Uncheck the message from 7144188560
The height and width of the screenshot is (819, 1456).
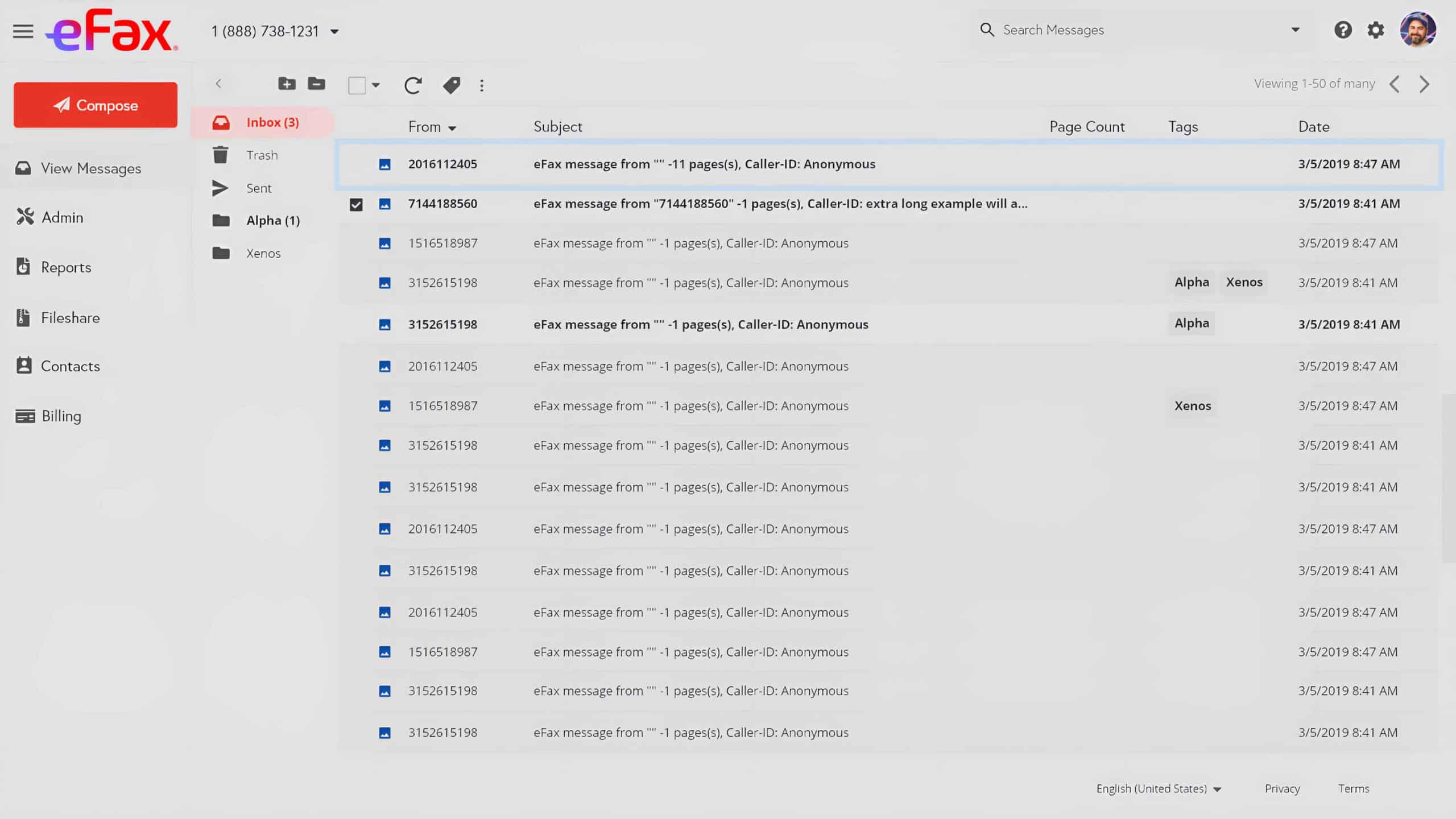pyautogui.click(x=356, y=204)
